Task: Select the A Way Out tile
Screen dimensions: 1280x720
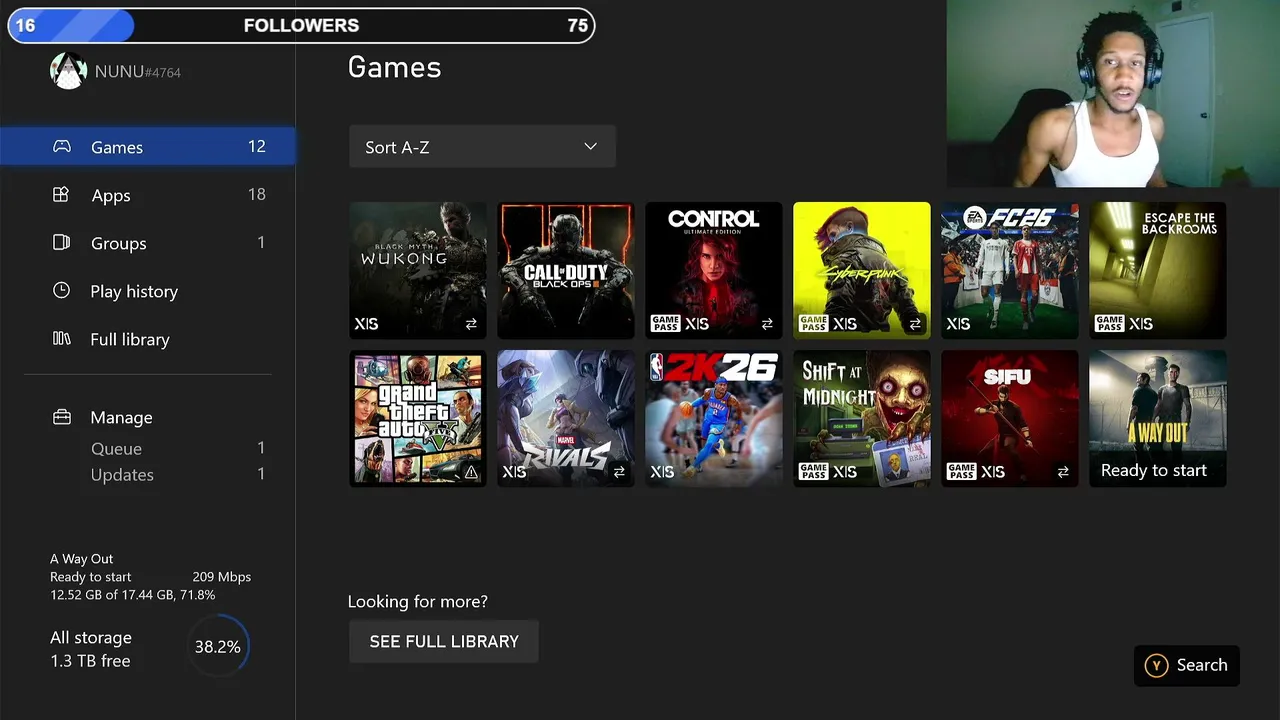Action: [x=1158, y=419]
